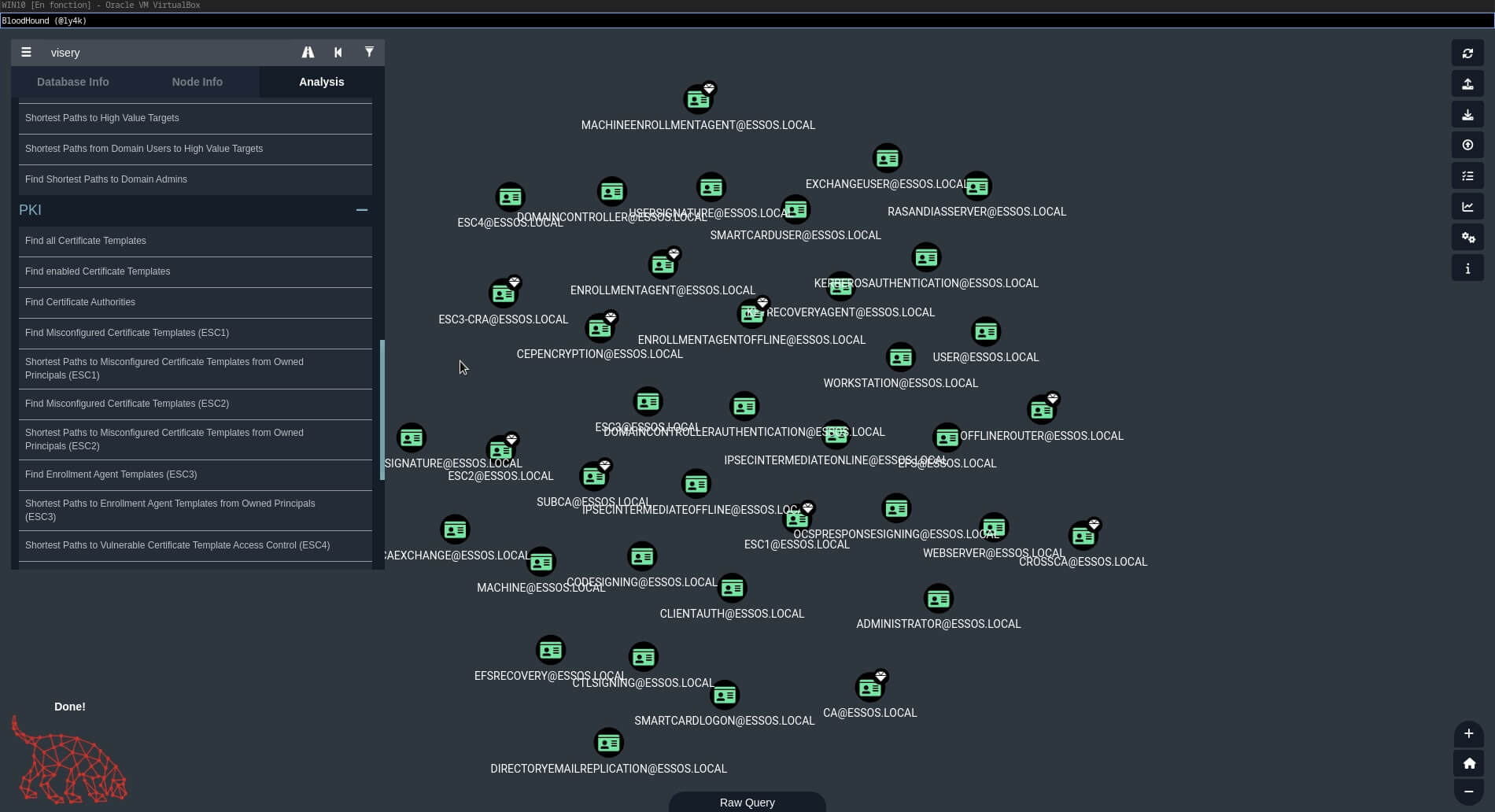Select the EXCHANGEUSER node icon
1495x812 pixels.
(x=887, y=159)
